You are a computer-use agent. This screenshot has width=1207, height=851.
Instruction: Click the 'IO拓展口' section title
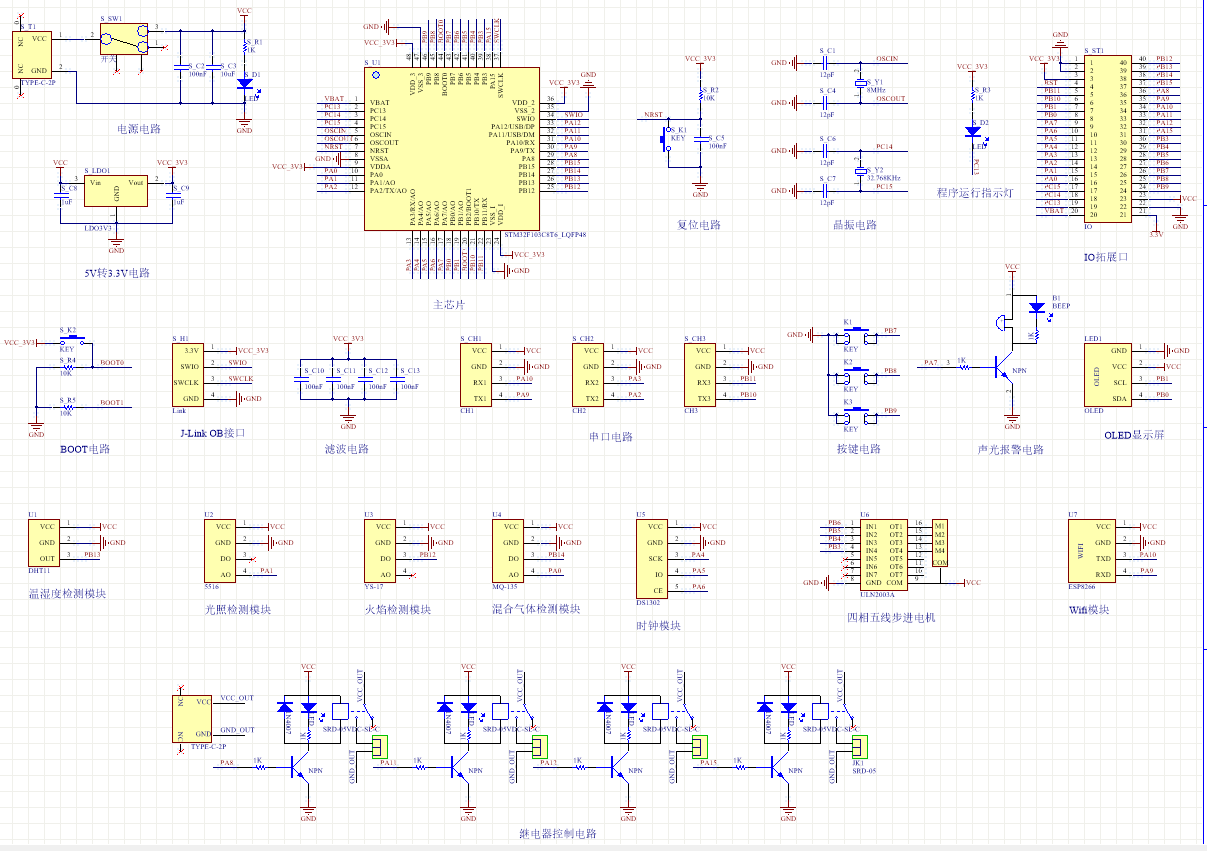tap(1105, 257)
